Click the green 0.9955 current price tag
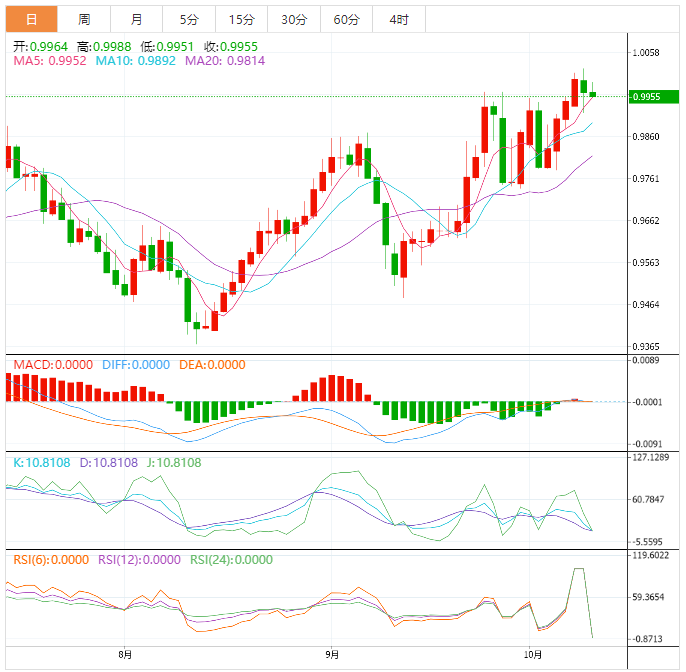This screenshot has width=686, height=672. [x=651, y=96]
